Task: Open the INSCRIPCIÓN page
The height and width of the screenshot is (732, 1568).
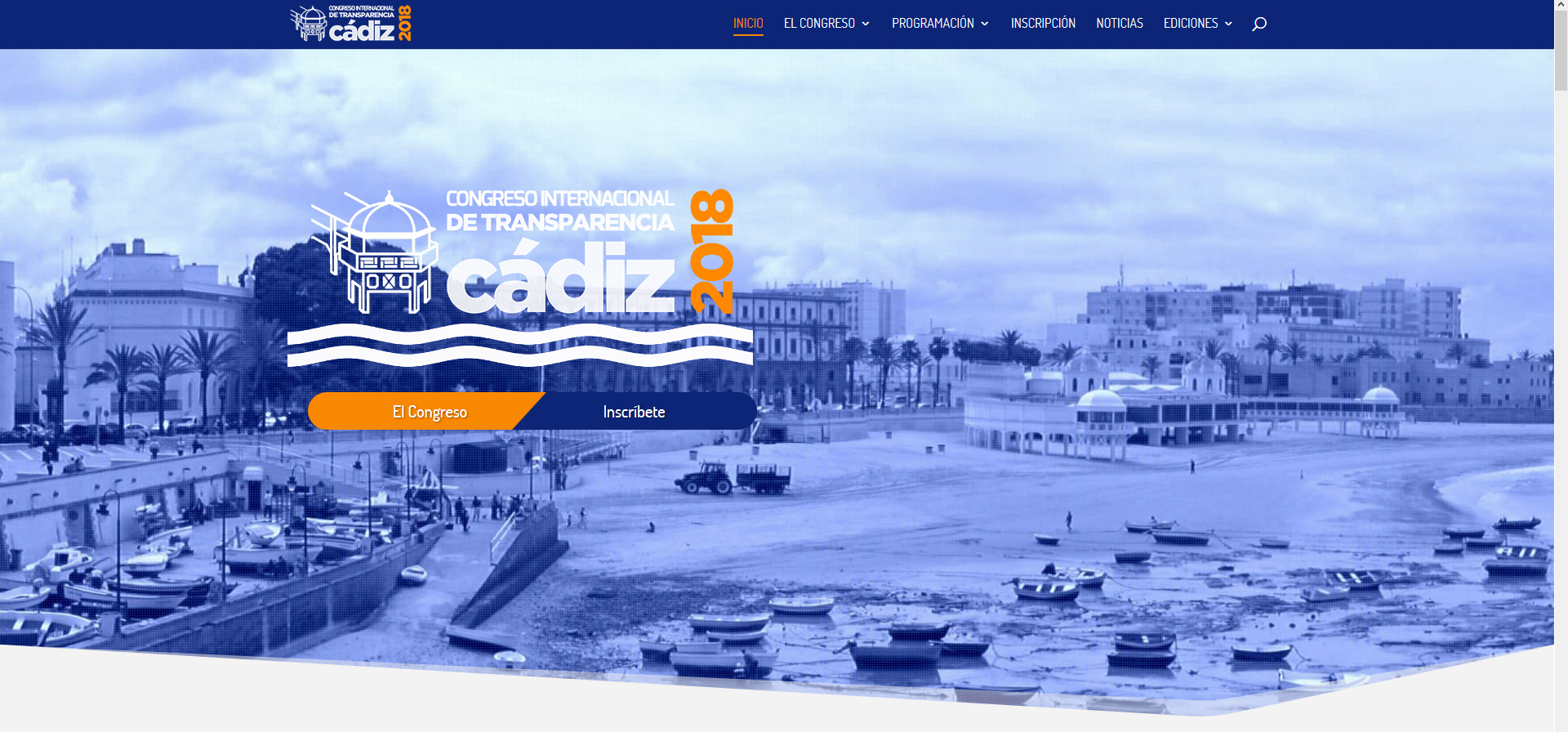Action: point(1043,24)
